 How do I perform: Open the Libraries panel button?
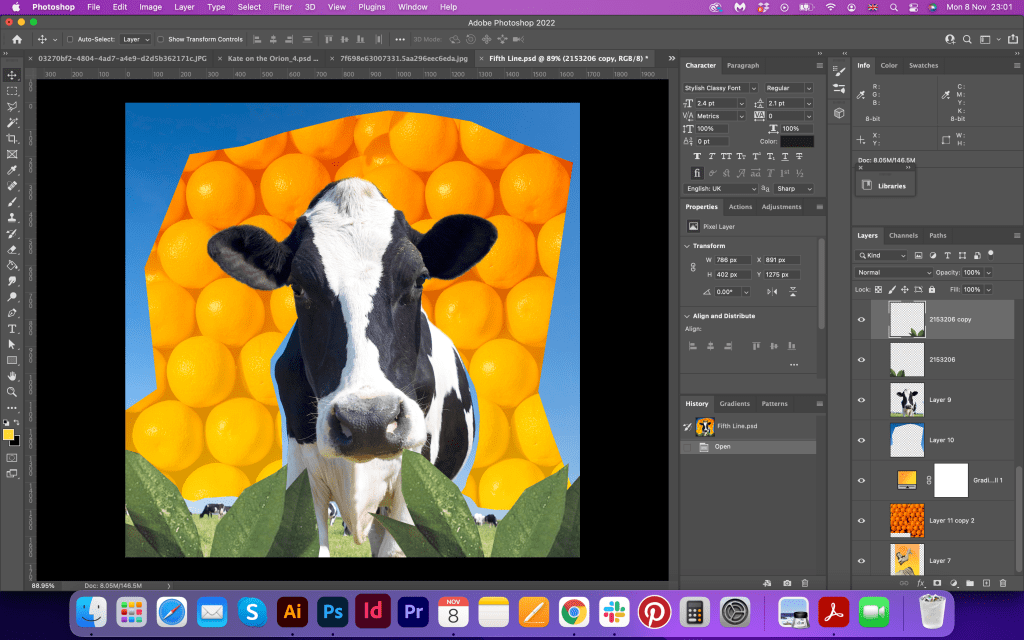pos(885,185)
